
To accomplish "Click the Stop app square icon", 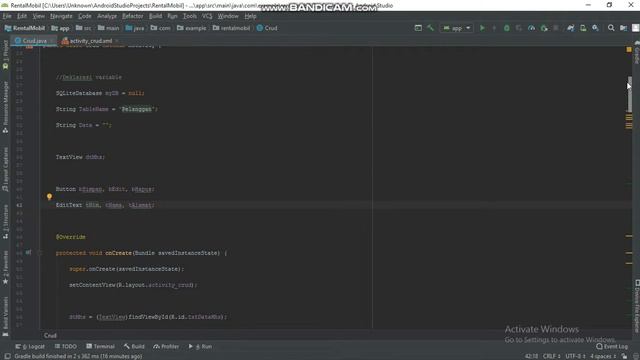I will (x=556, y=28).
